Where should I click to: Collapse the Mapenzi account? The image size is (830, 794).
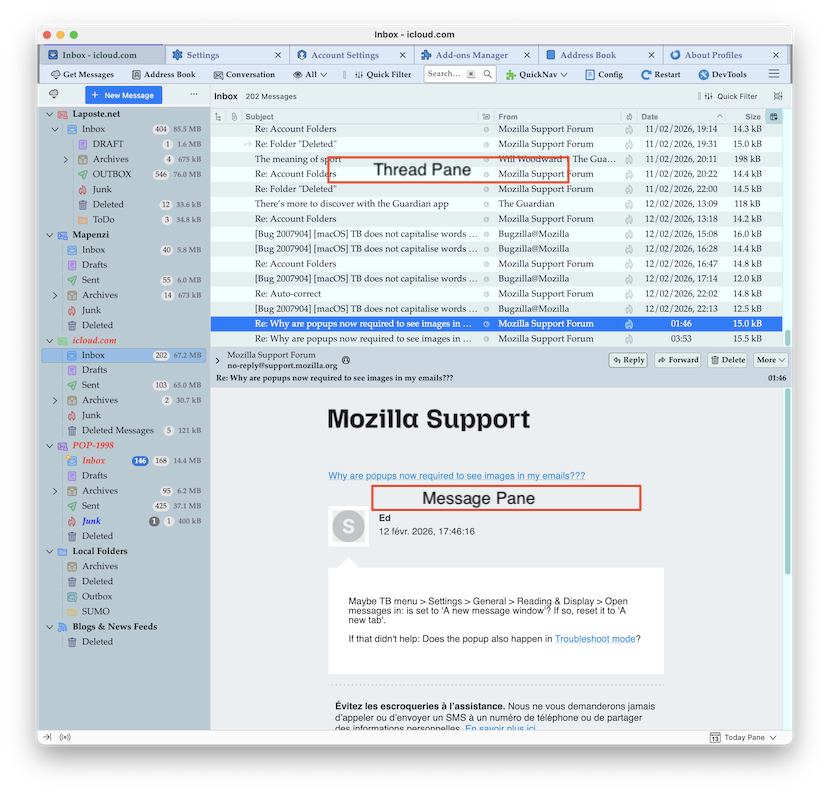point(50,235)
